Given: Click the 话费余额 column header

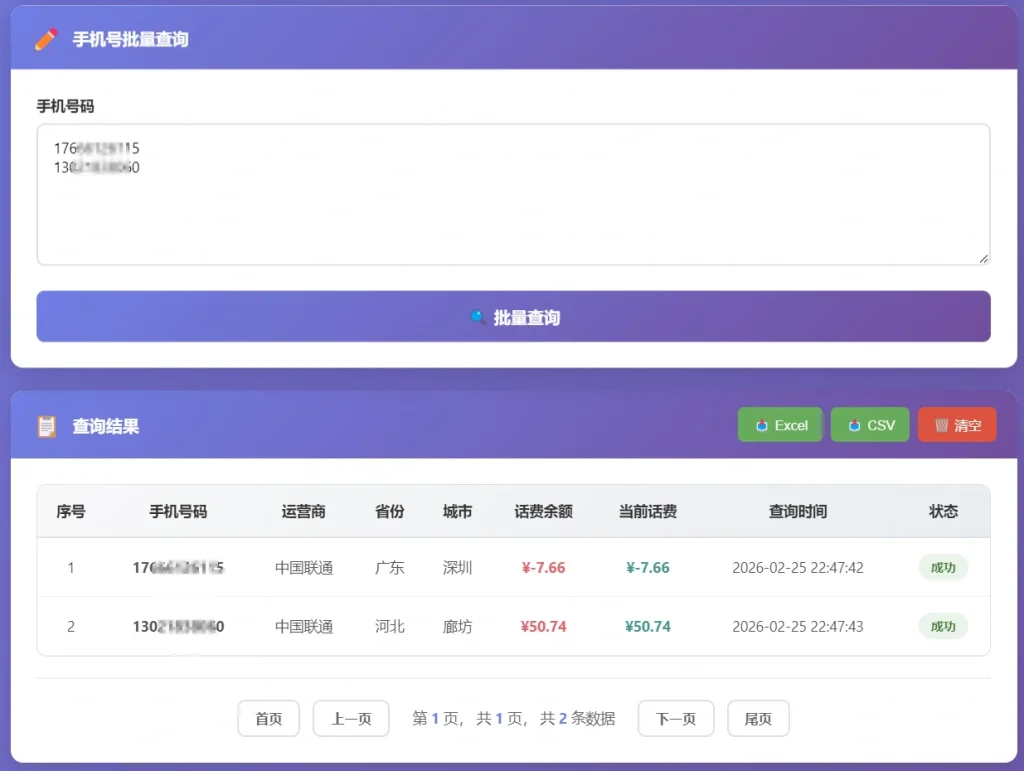Looking at the screenshot, I should point(543,511).
